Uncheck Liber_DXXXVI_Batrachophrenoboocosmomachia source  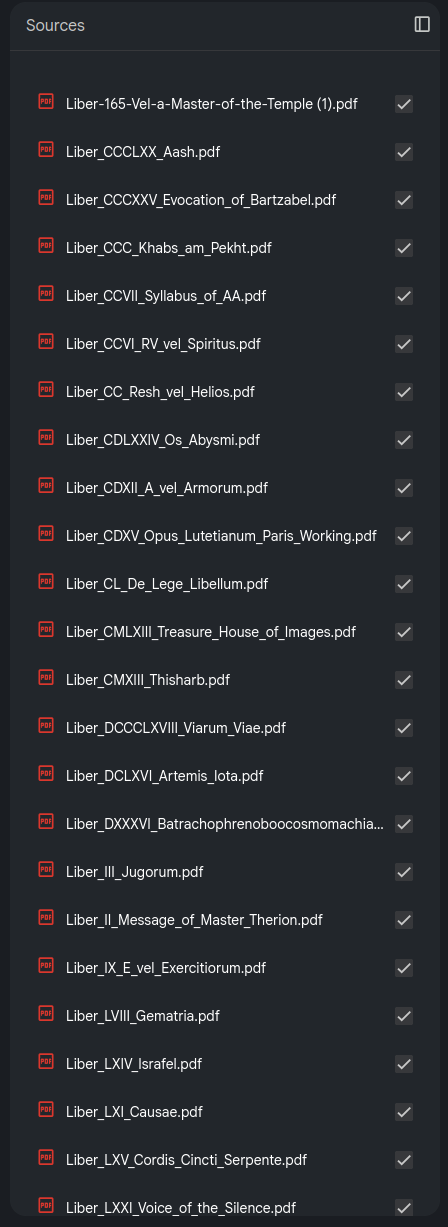404,824
